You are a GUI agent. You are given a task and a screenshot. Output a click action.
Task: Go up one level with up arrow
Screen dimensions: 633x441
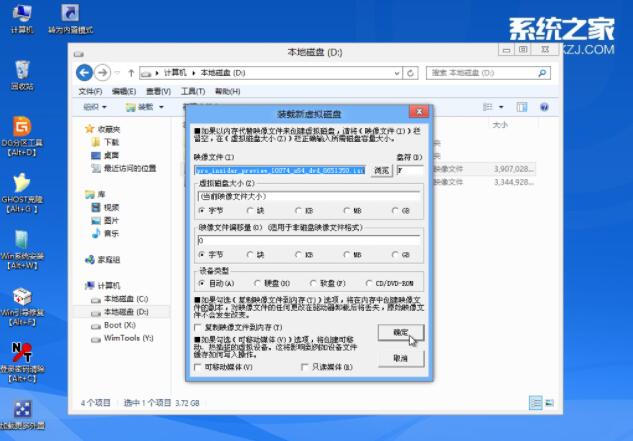coord(129,73)
